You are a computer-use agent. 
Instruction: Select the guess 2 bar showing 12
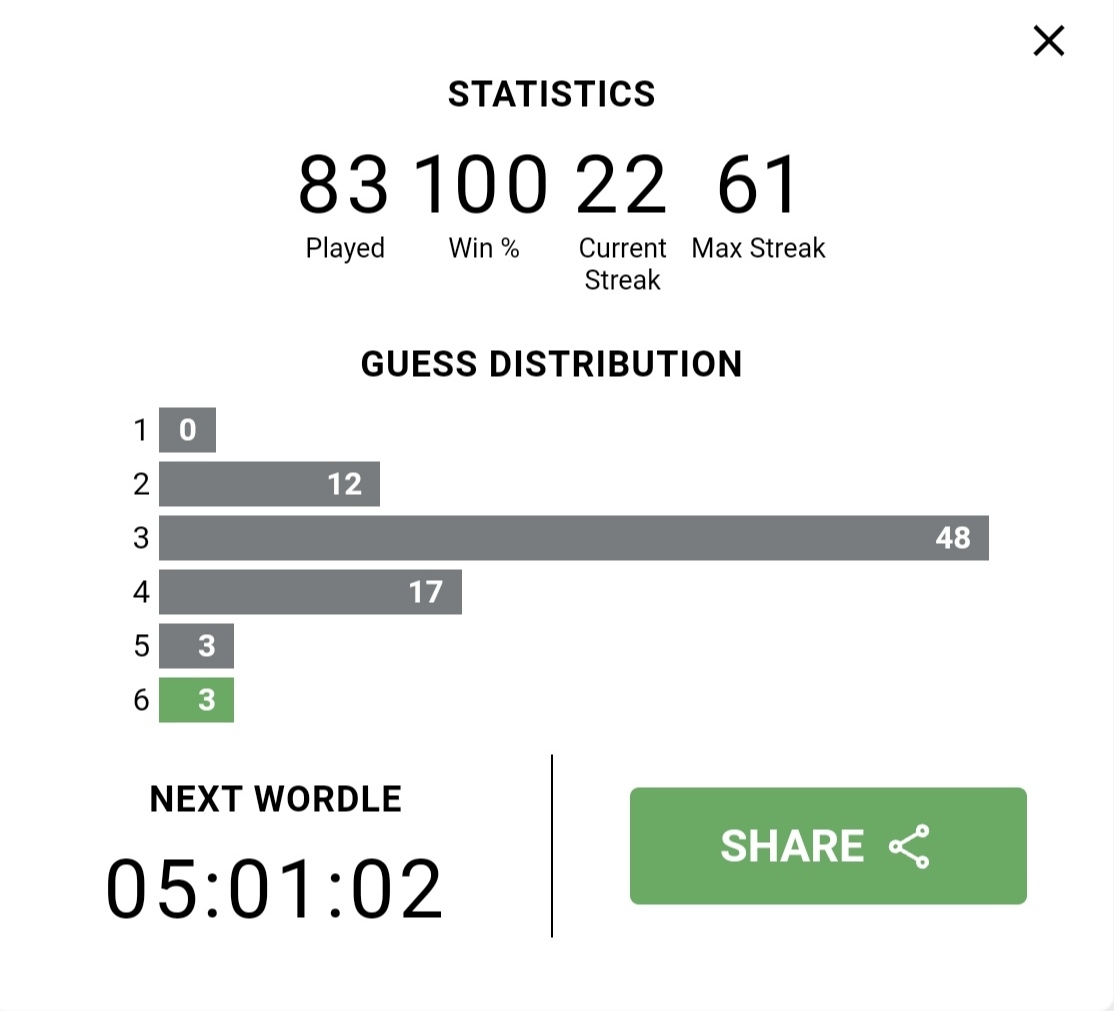[269, 484]
